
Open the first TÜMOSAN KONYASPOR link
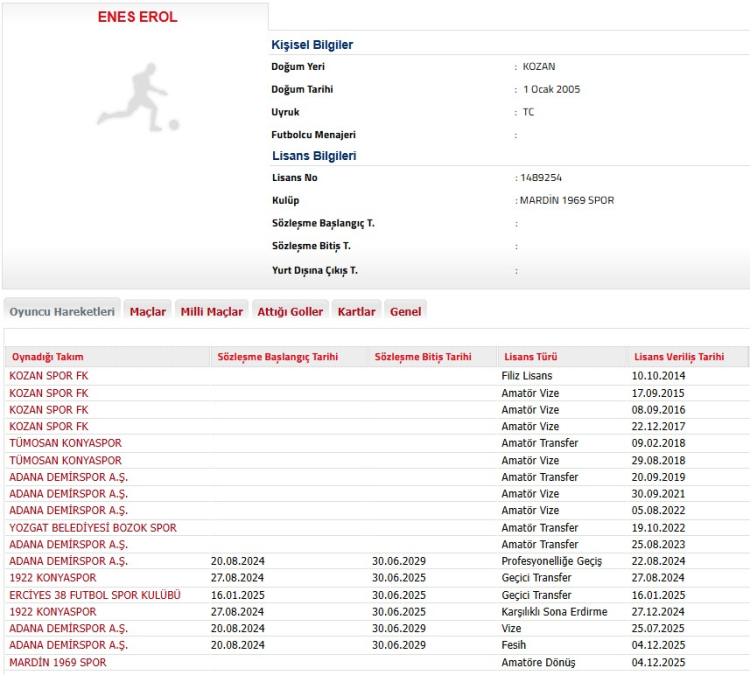65,443
